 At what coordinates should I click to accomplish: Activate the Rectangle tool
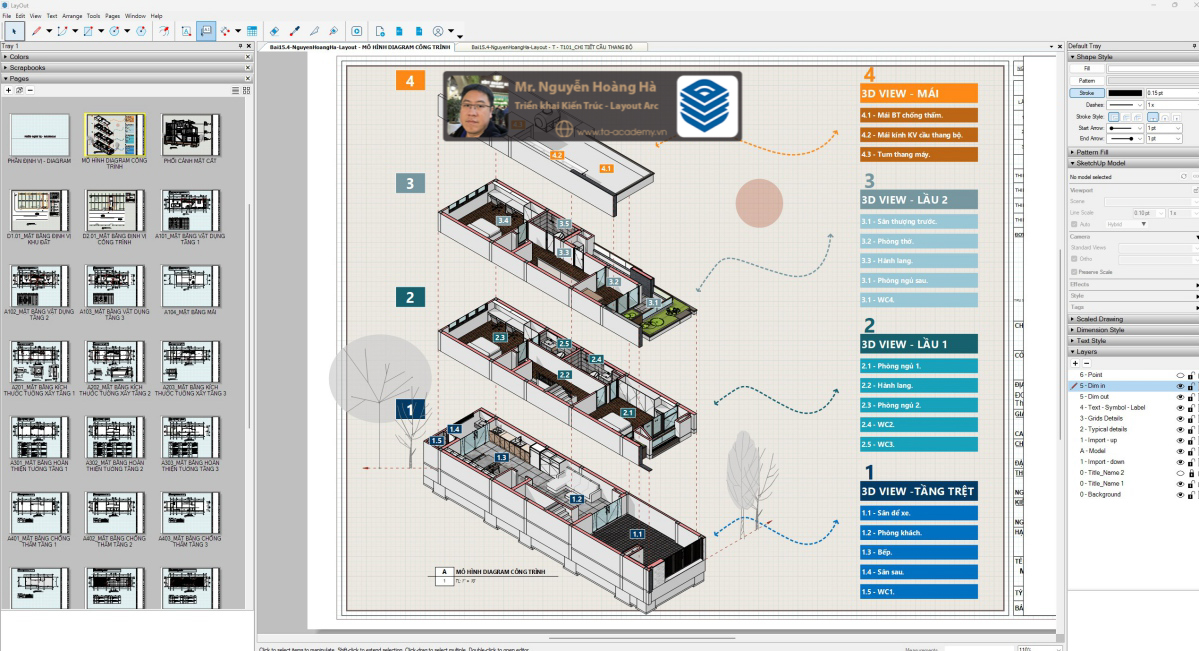(x=86, y=32)
